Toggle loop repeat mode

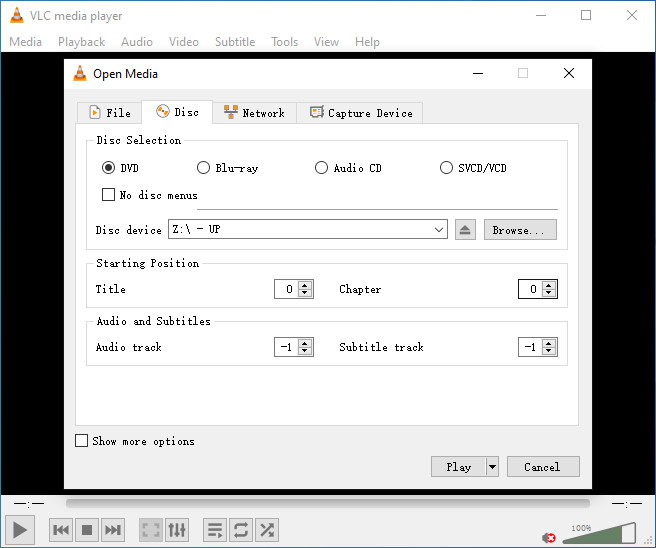point(241,530)
